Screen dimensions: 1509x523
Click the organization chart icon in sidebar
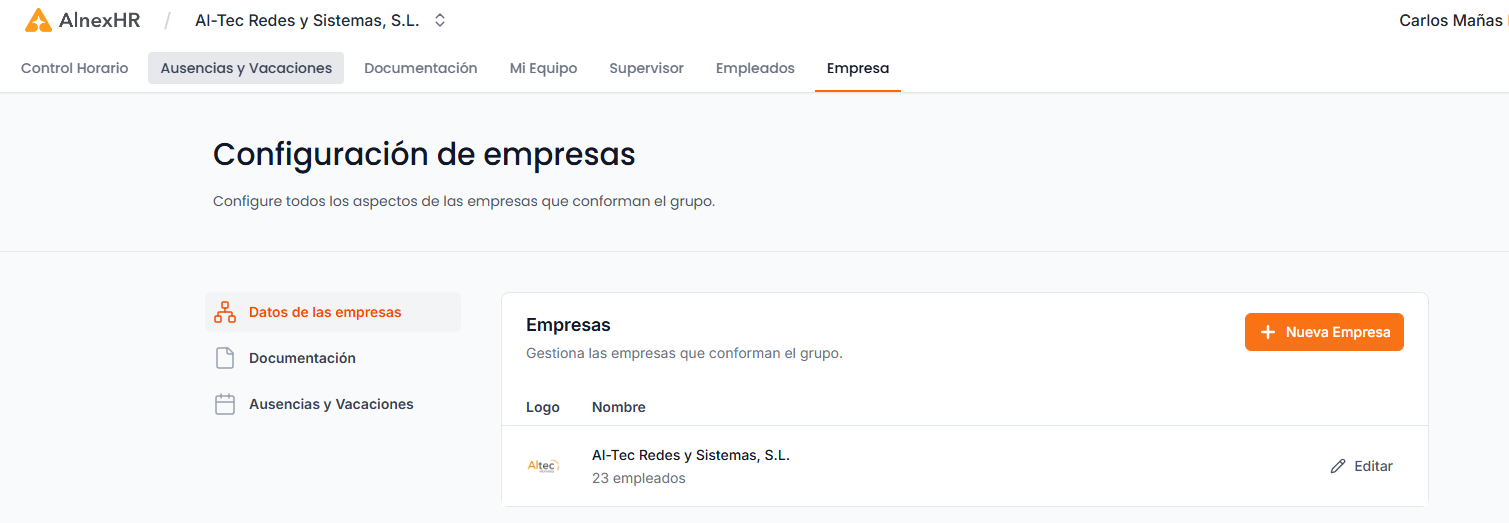coord(225,312)
